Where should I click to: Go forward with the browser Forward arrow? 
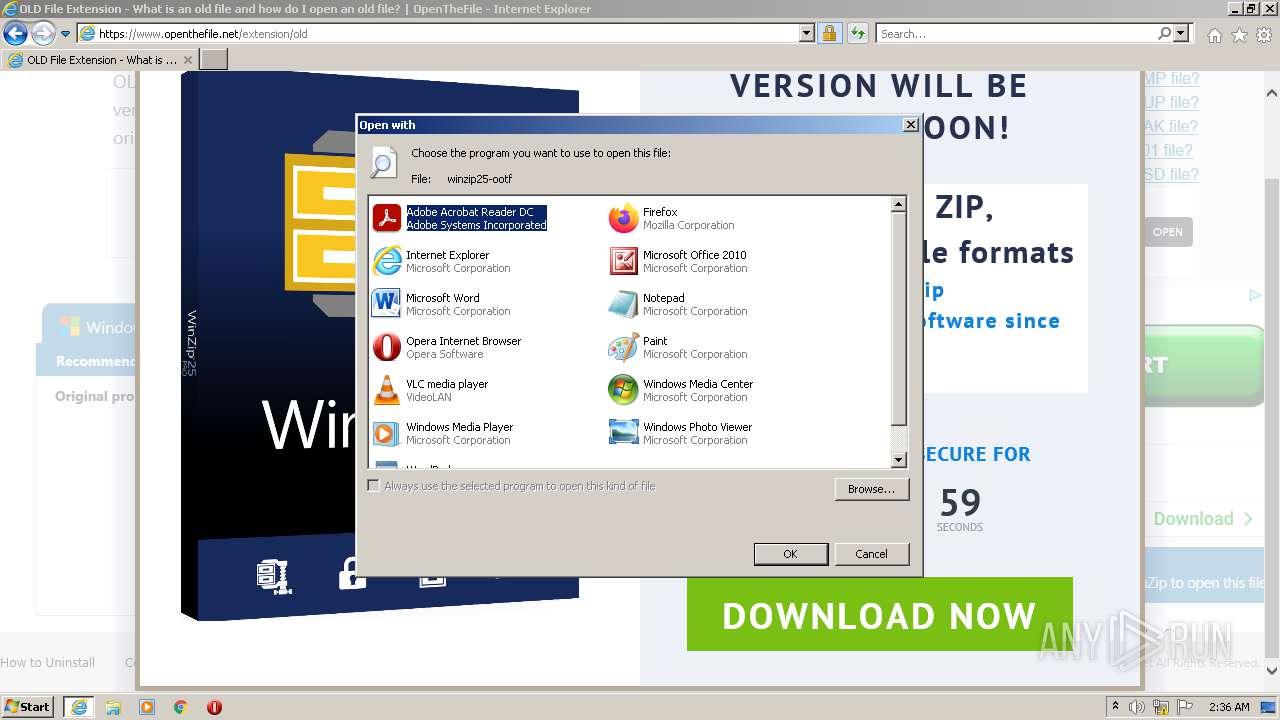43,33
